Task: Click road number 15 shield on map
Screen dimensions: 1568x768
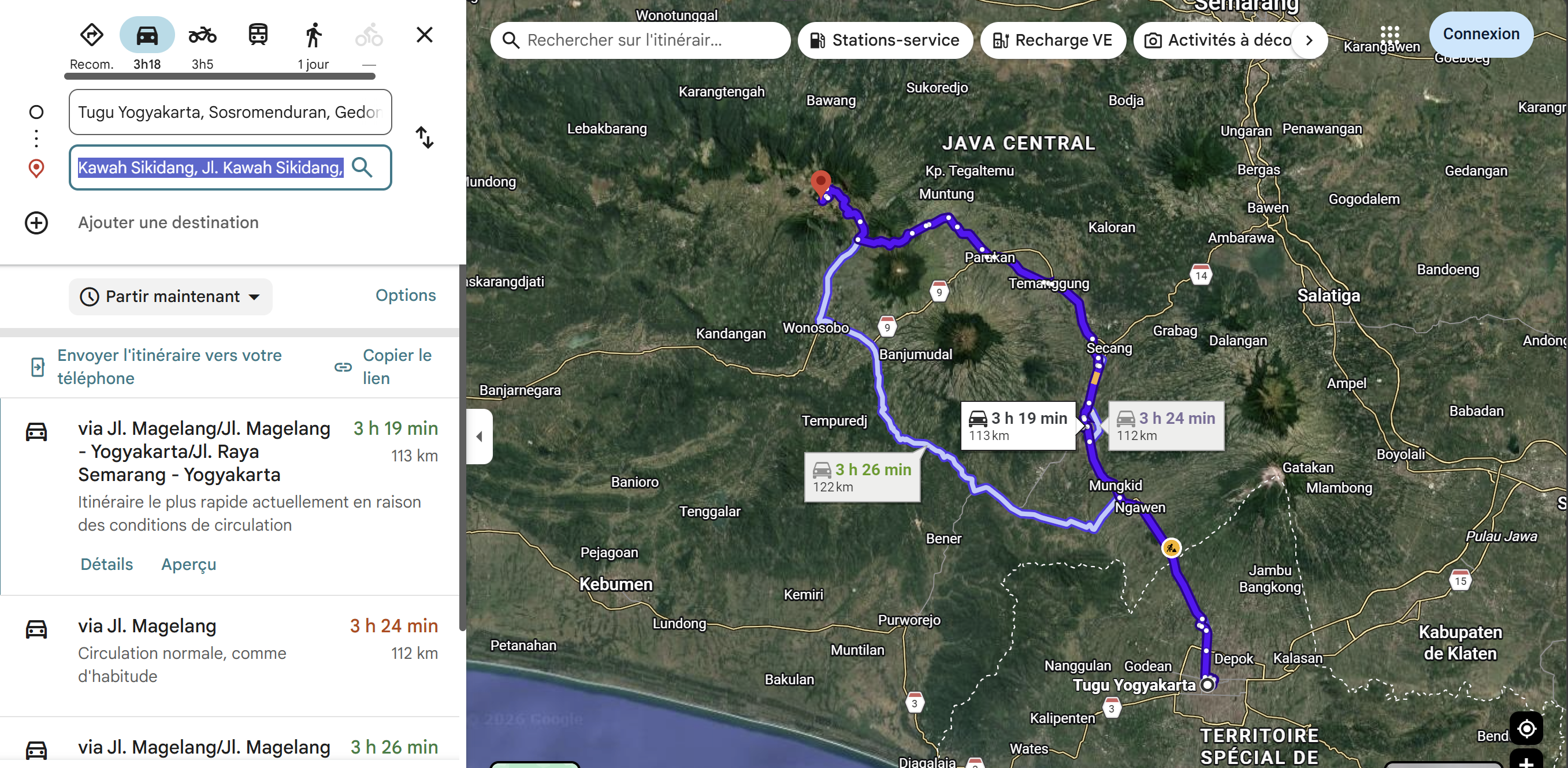Action: pyautogui.click(x=1461, y=580)
